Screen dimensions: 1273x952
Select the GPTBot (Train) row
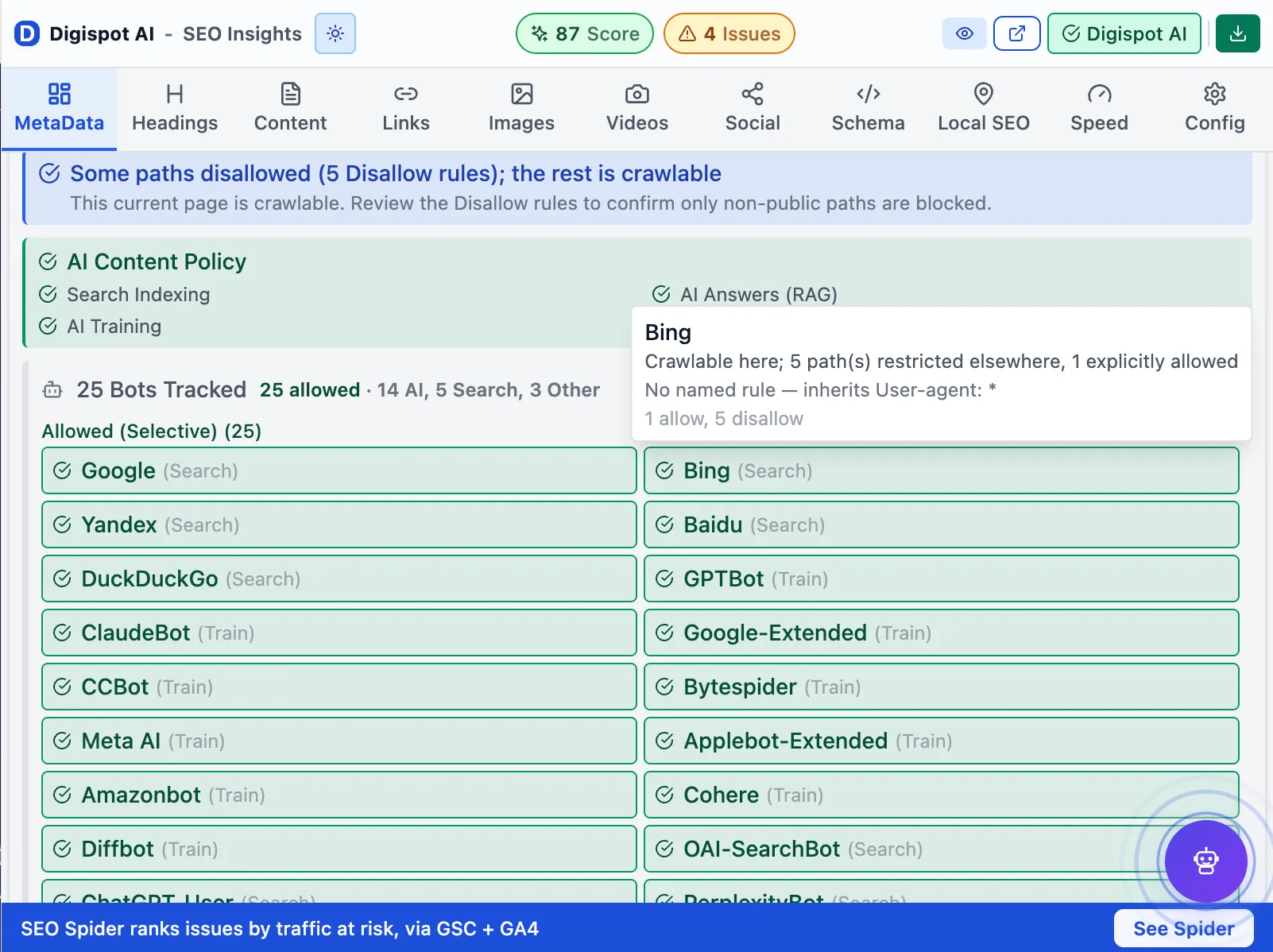pyautogui.click(x=942, y=579)
